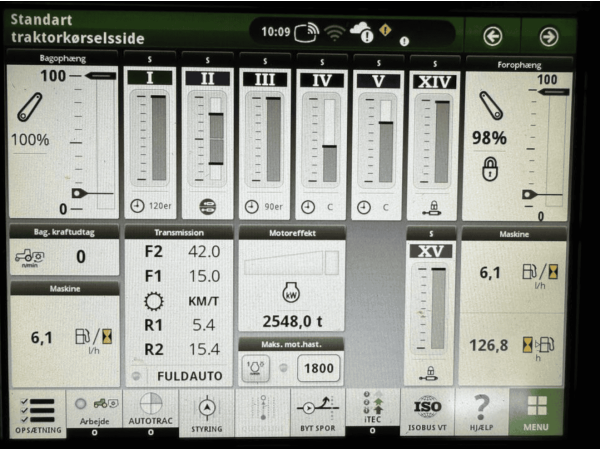This screenshot has height=450, width=600.
Task: Open SCV III timer set to 90er
Action: click(264, 207)
